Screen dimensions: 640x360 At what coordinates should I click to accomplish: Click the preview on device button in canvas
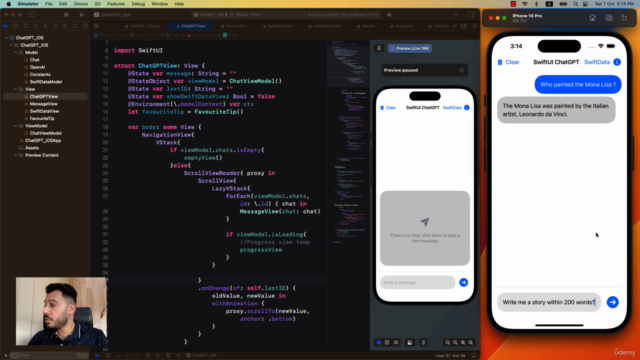(423, 342)
